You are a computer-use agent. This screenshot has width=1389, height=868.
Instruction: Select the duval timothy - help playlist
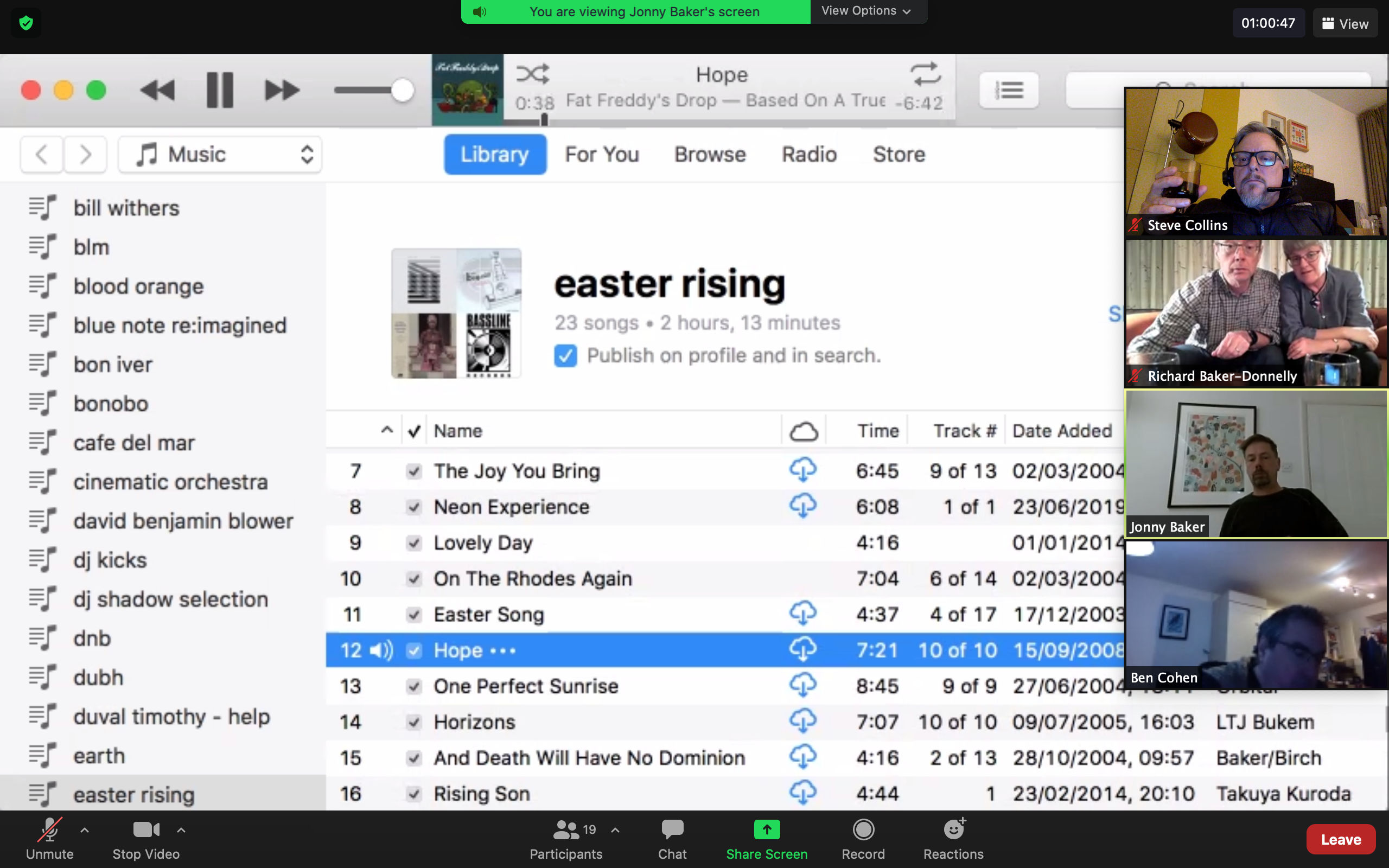[163, 717]
